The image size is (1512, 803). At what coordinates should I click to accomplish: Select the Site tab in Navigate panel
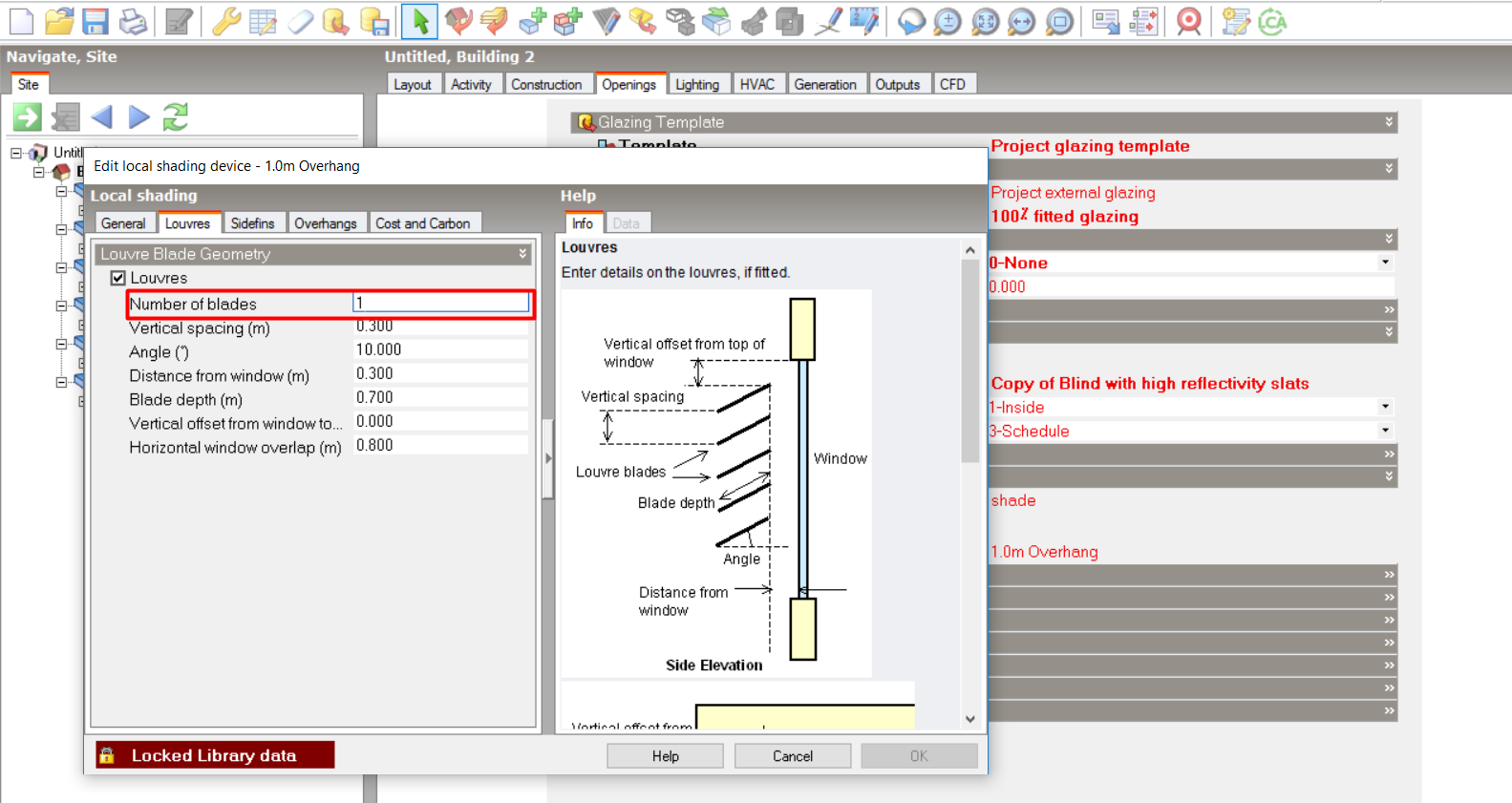[29, 84]
